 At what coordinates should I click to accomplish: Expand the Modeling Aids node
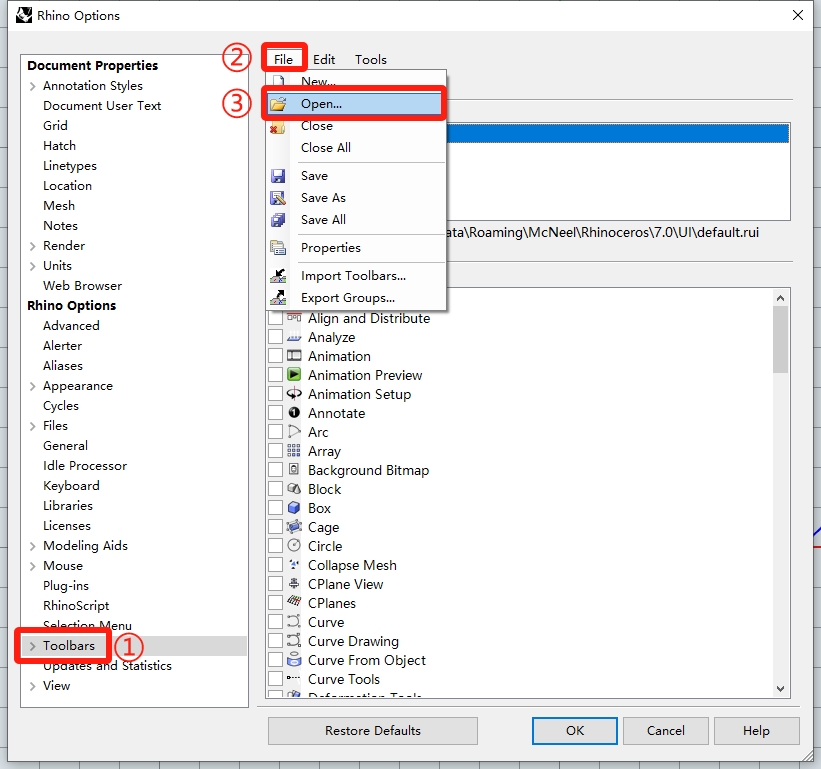pyautogui.click(x=32, y=546)
